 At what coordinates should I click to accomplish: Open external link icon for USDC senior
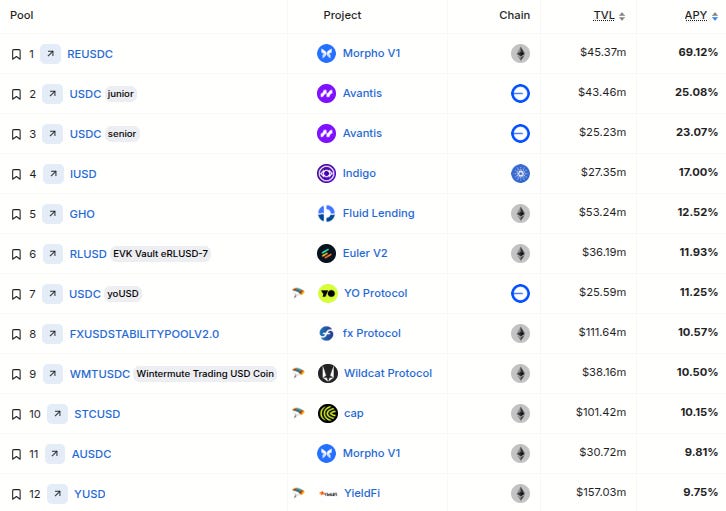52,134
